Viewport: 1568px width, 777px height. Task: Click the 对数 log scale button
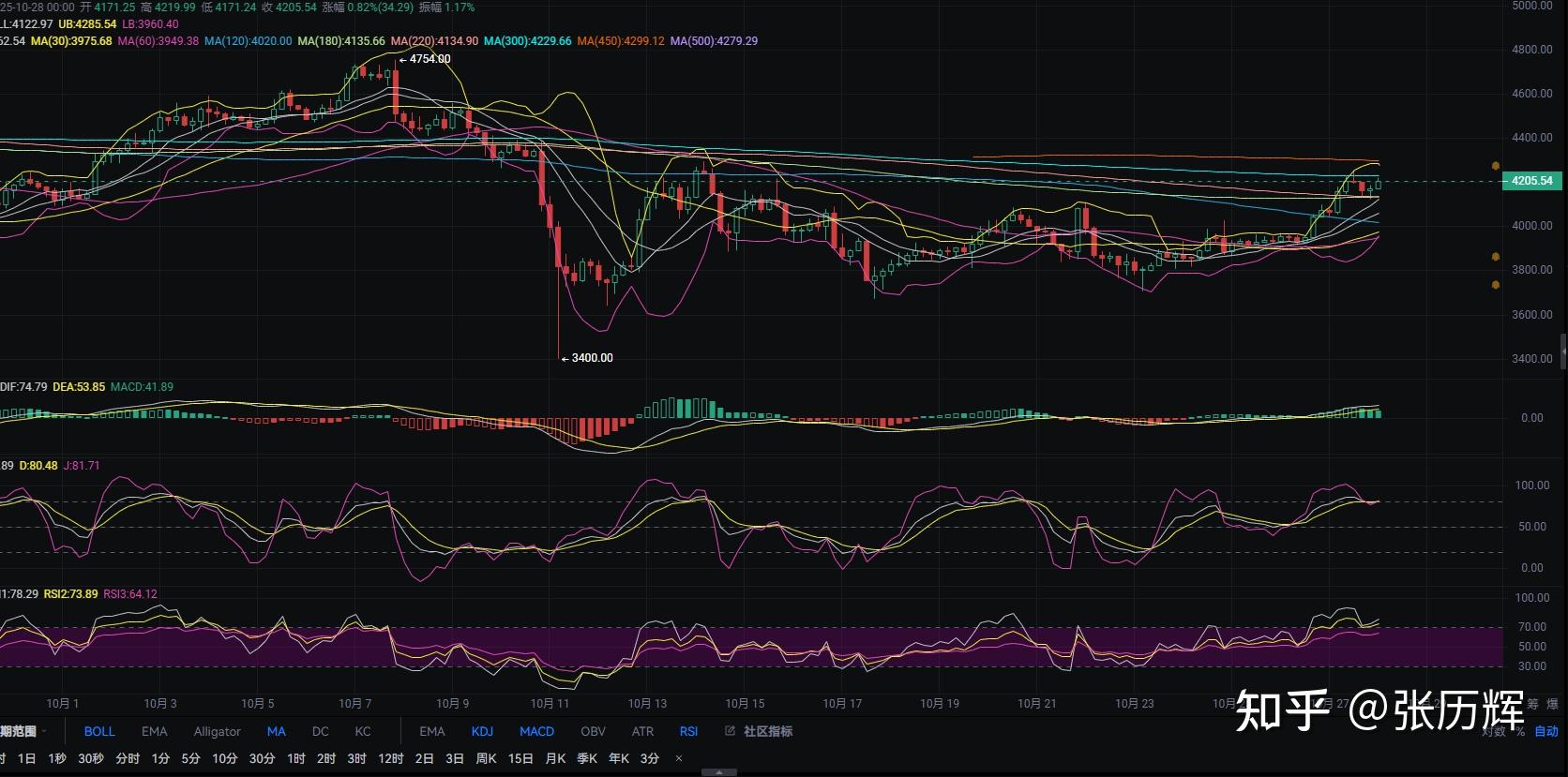[1493, 731]
